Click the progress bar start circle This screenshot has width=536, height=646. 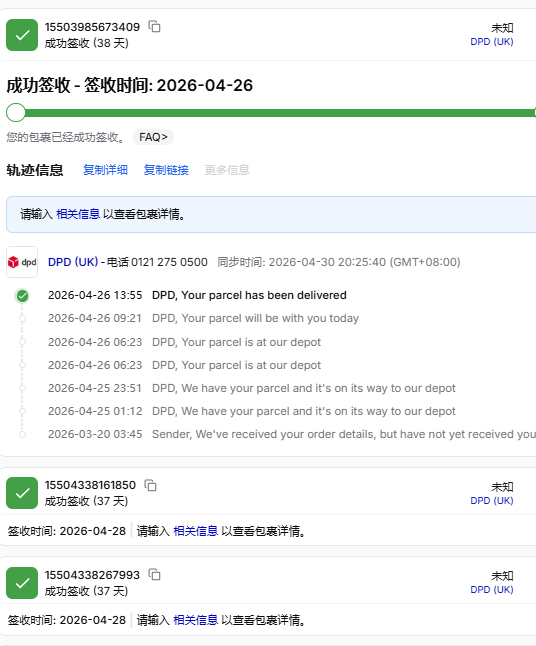click(x=16, y=112)
